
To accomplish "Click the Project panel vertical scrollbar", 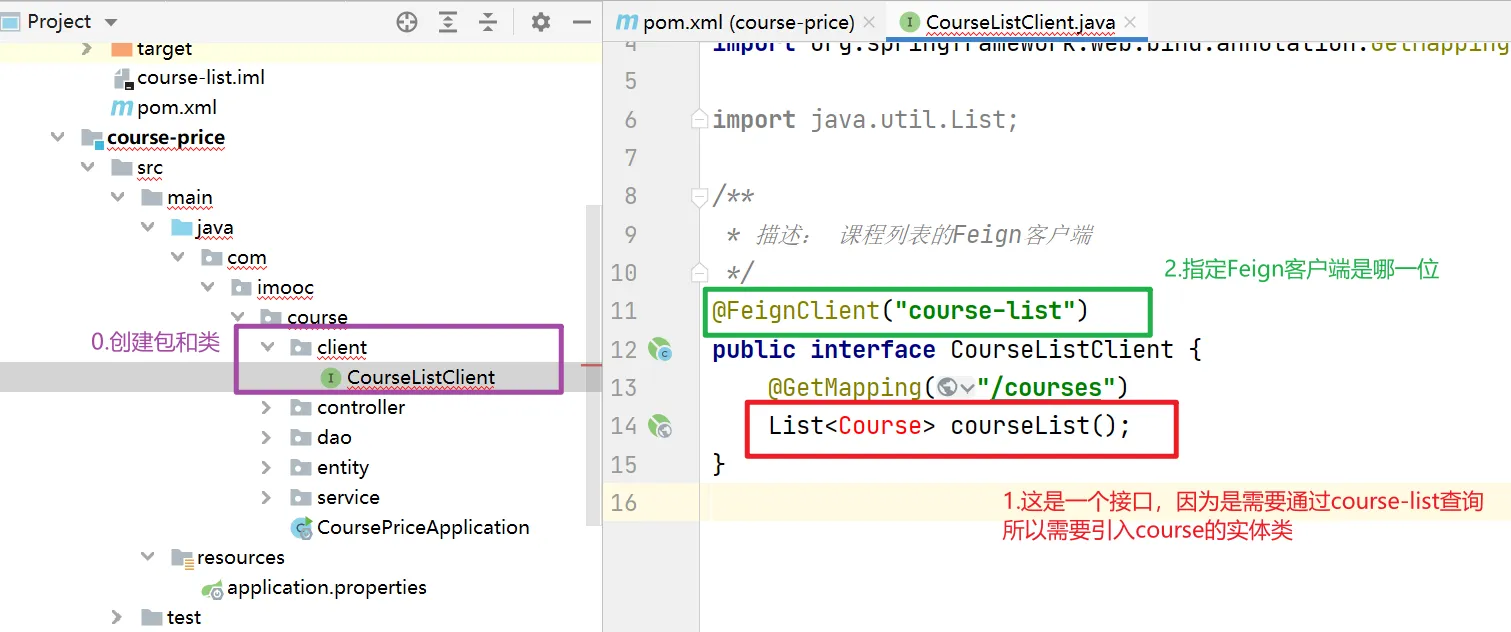I will (594, 365).
